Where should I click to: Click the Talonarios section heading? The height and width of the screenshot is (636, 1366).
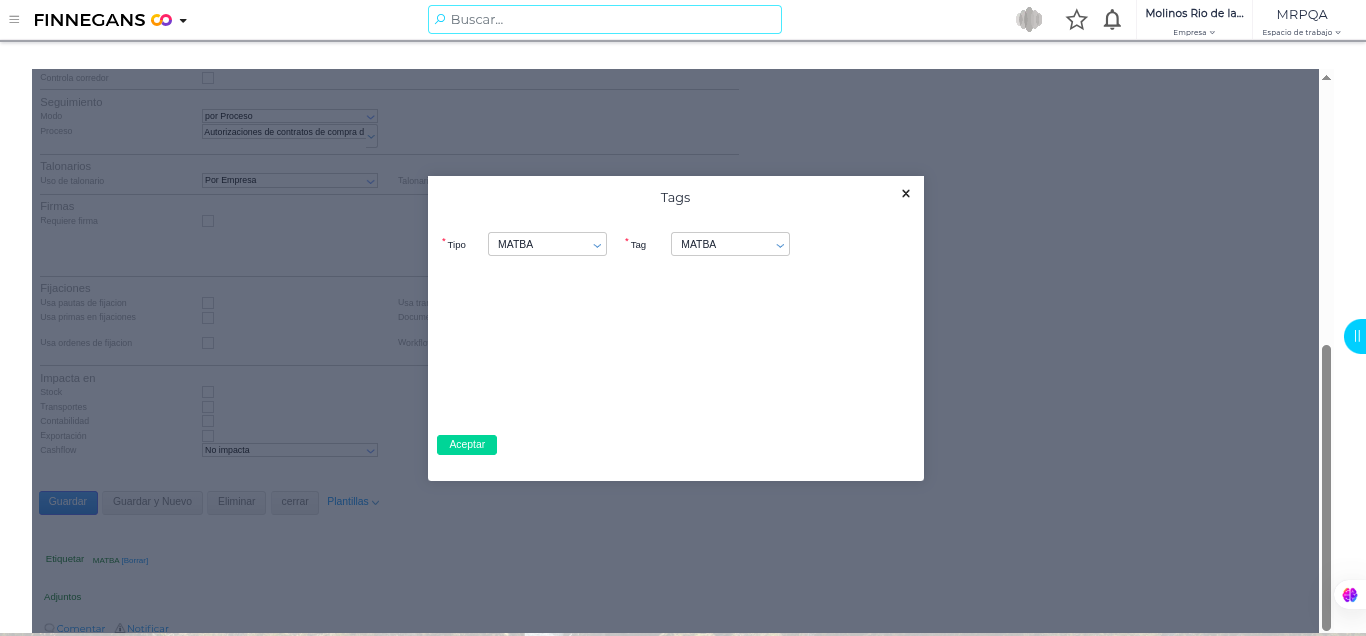click(x=66, y=166)
